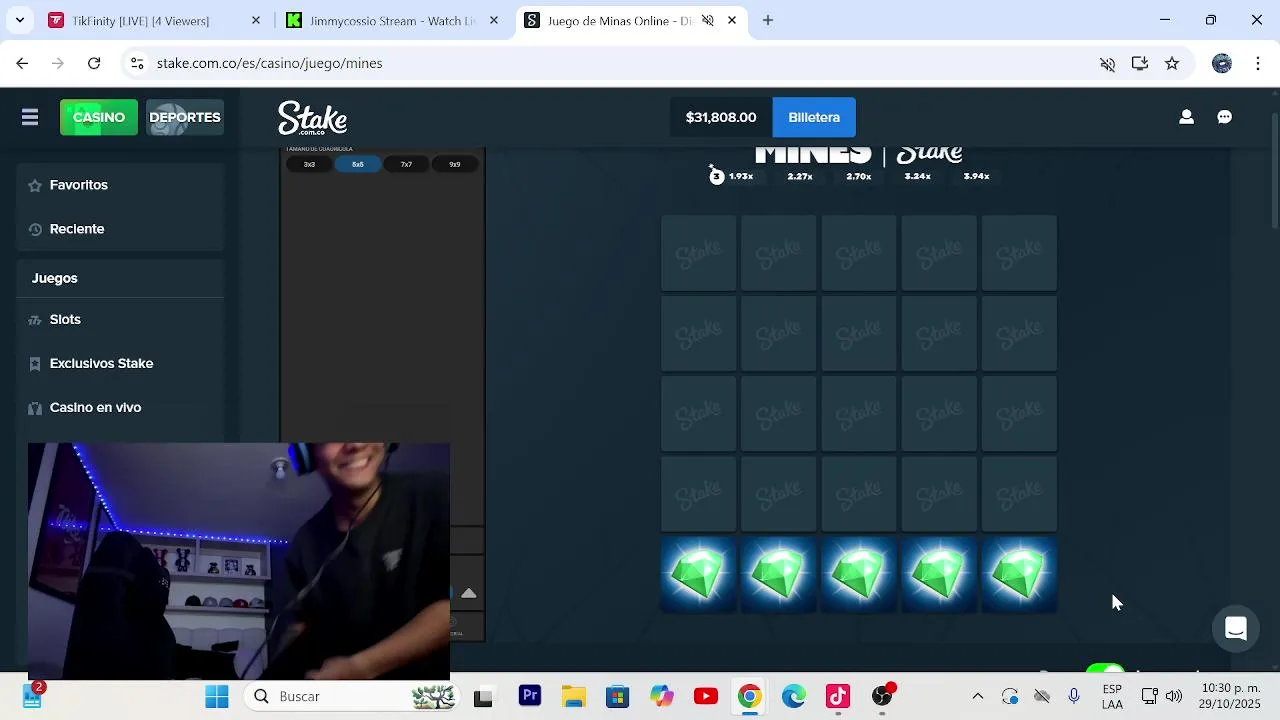Image resolution: width=1280 pixels, height=720 pixels.
Task: Open the user account profile icon
Action: click(x=1186, y=117)
